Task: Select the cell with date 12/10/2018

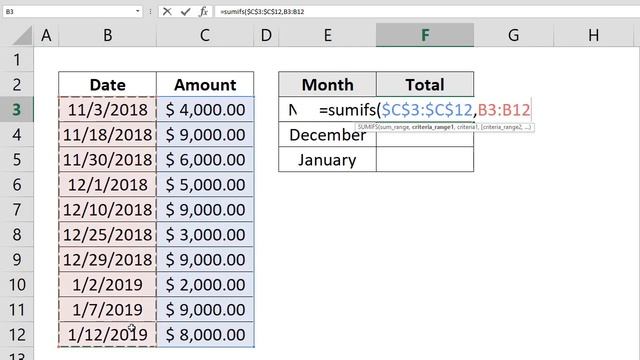Action: point(107,209)
